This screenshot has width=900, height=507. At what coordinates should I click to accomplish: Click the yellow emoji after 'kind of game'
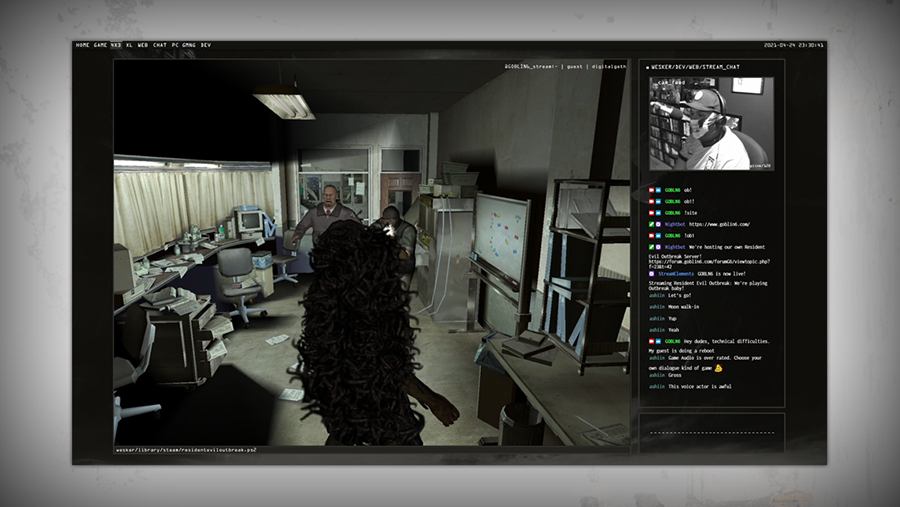(718, 368)
